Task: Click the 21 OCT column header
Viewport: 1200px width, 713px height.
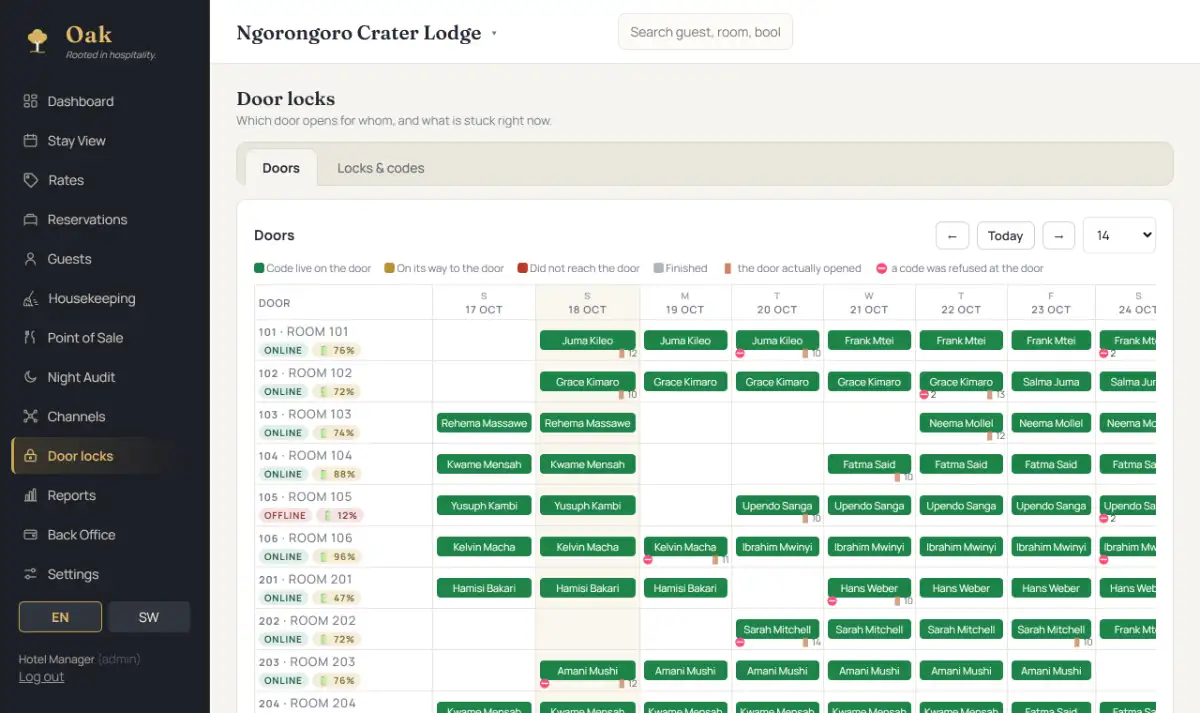Action: tap(870, 303)
